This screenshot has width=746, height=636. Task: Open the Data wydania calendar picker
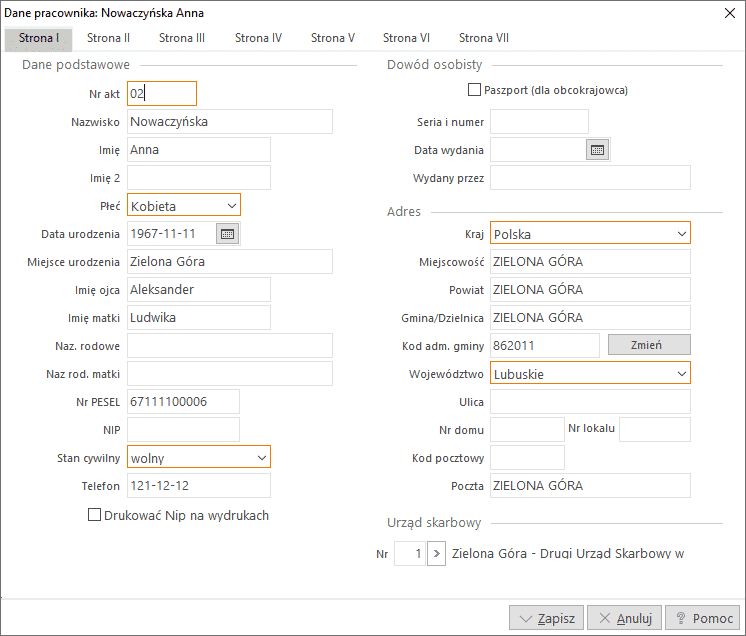coord(597,150)
